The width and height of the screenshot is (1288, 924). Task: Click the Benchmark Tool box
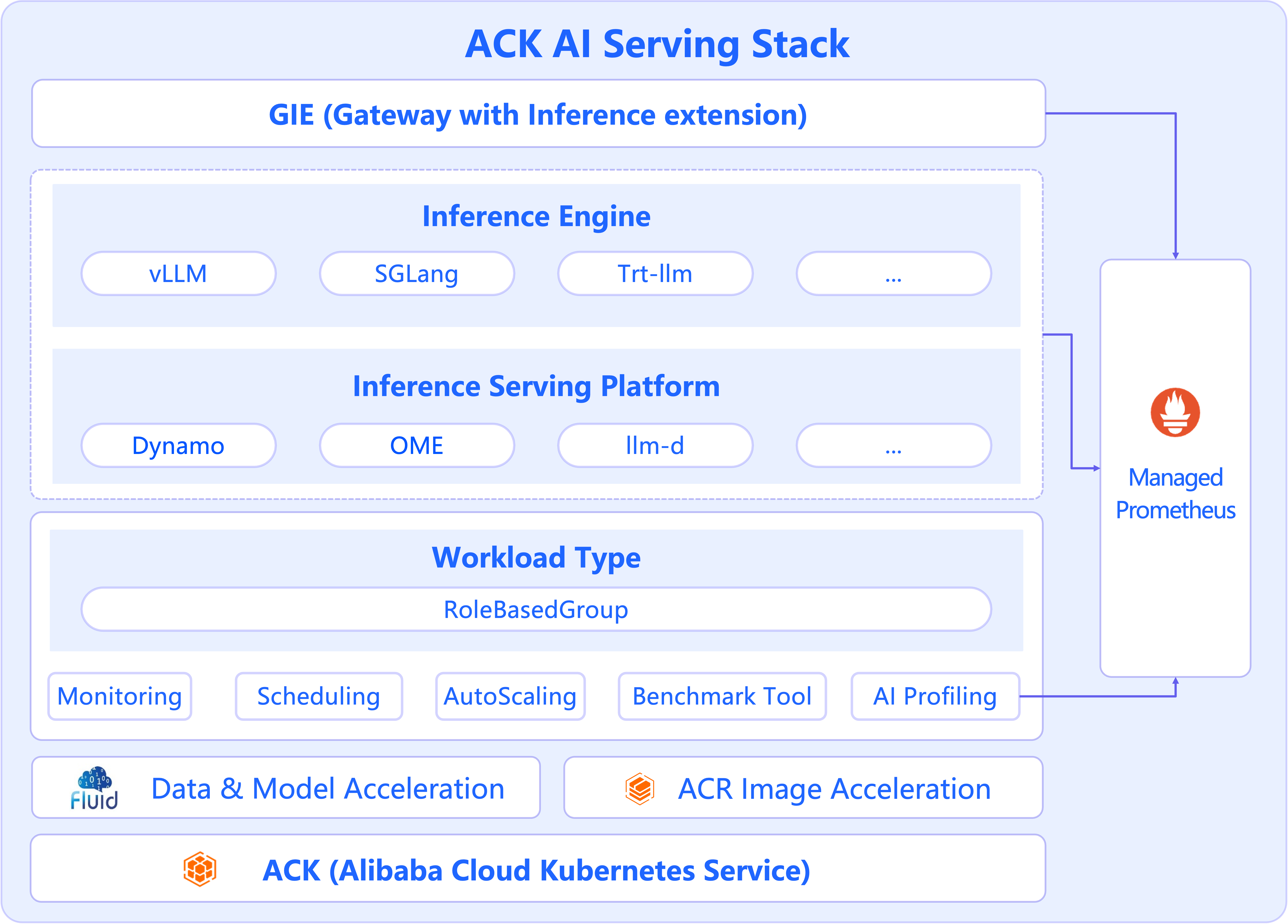[722, 696]
